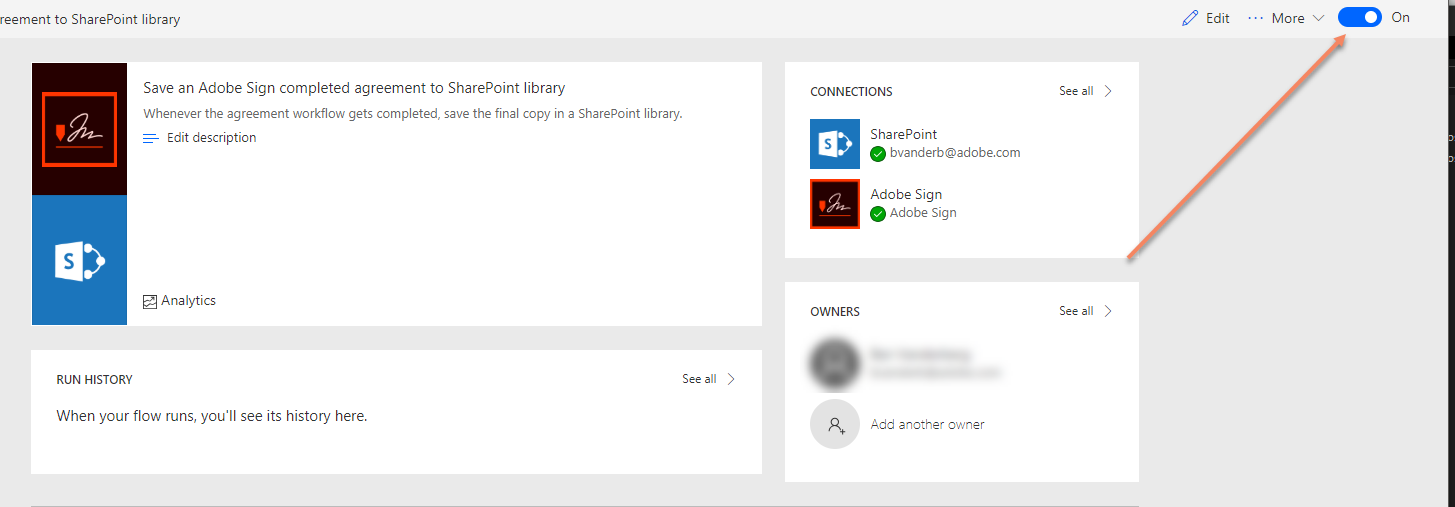The image size is (1455, 507).
Task: Click the add person icon
Action: (835, 424)
